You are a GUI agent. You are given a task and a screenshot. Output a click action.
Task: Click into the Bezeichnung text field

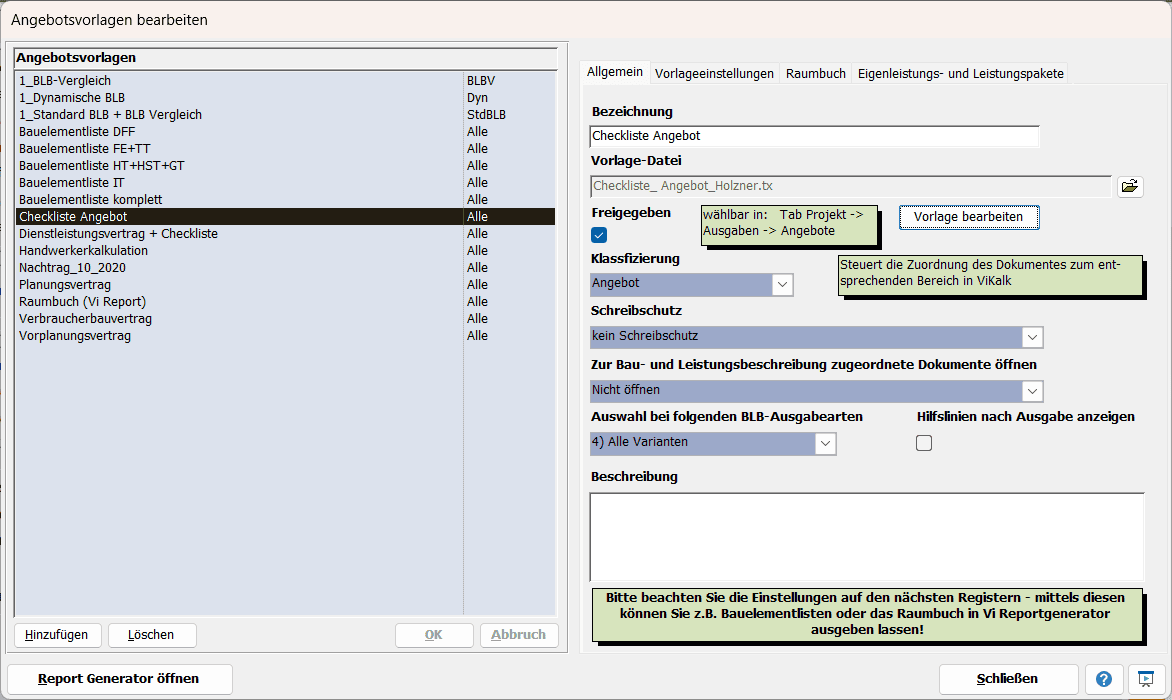pos(814,136)
